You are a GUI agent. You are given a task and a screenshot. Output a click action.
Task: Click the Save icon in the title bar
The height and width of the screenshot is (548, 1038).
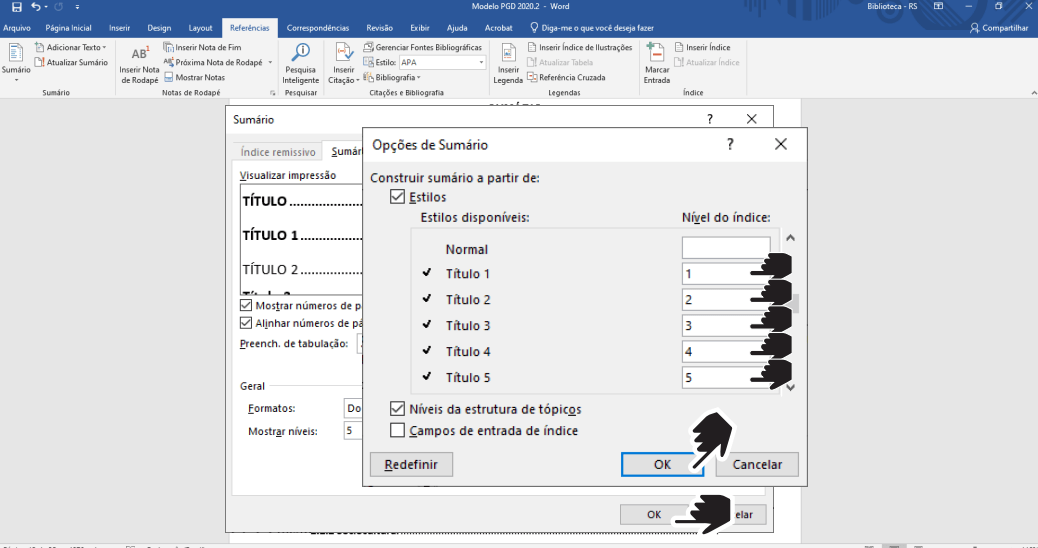coord(17,7)
